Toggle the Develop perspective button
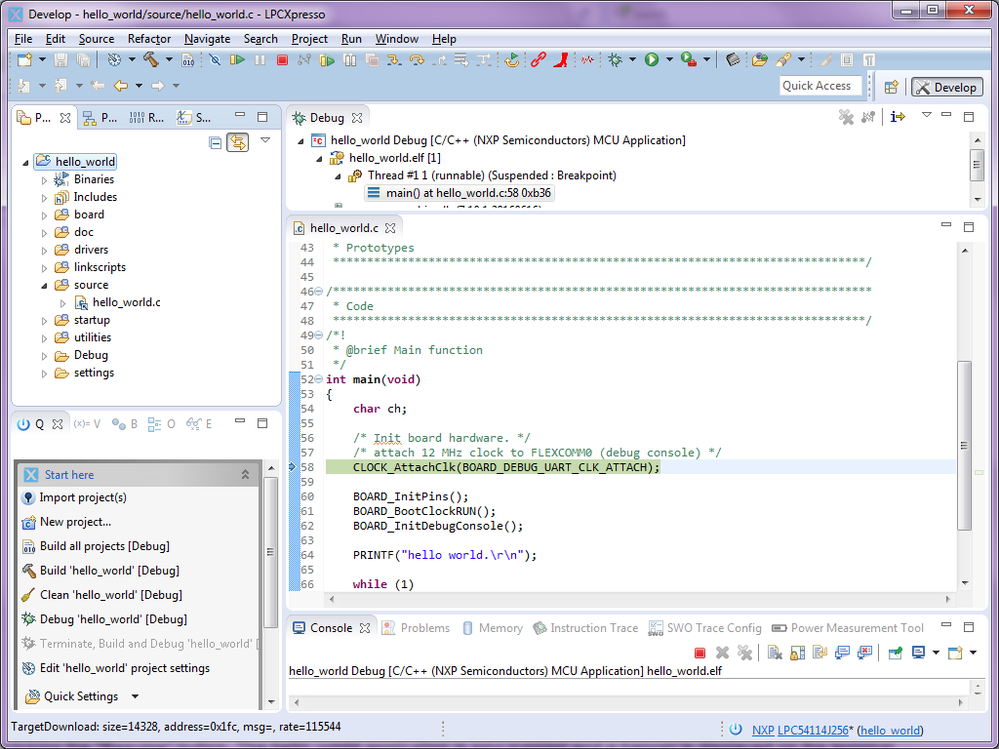The height and width of the screenshot is (749, 999). (x=947, y=87)
